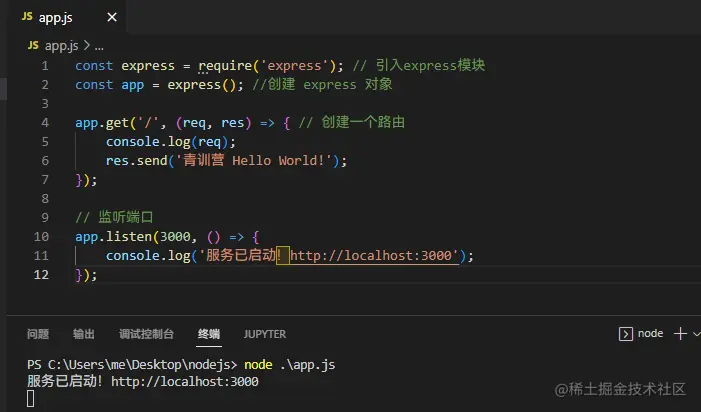Click the JS icon in breadcrumb
Viewport: 701px width, 412px height.
pos(33,45)
